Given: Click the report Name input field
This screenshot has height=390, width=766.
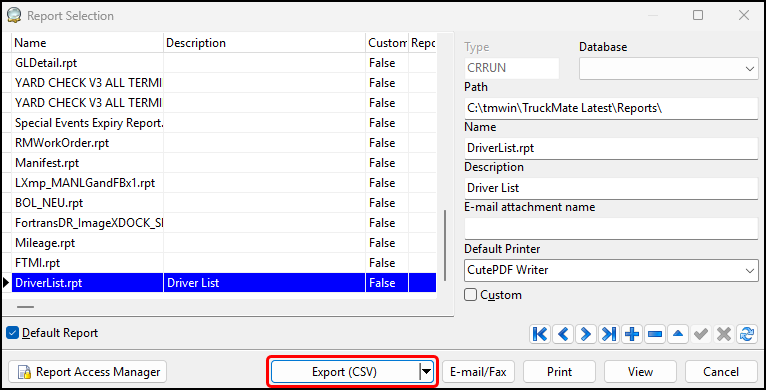Looking at the screenshot, I should (611, 148).
